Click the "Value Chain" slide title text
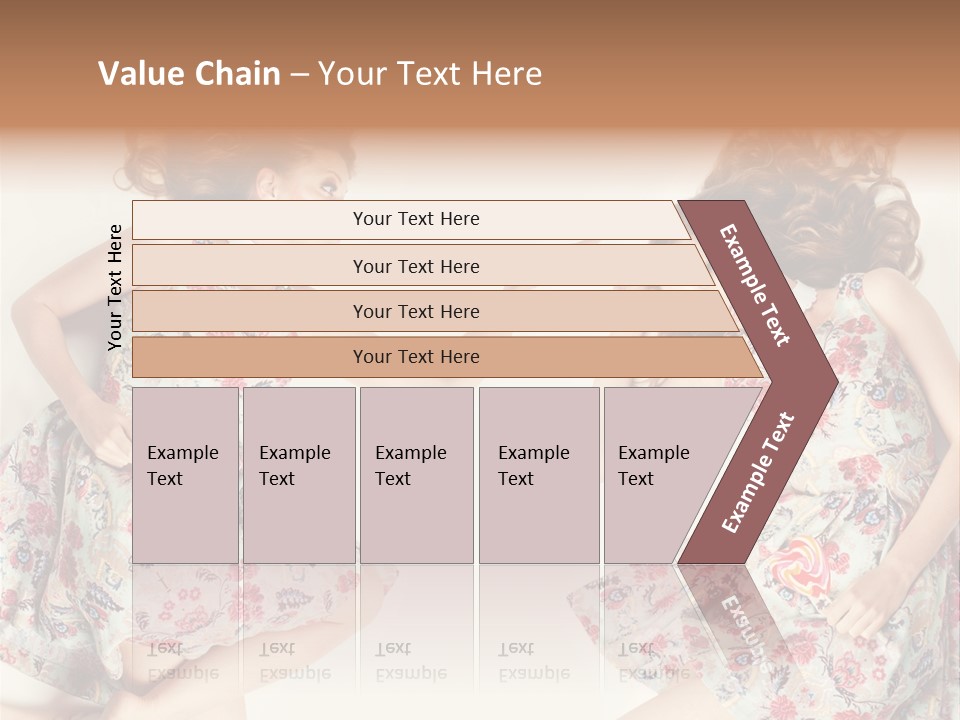 [x=189, y=74]
